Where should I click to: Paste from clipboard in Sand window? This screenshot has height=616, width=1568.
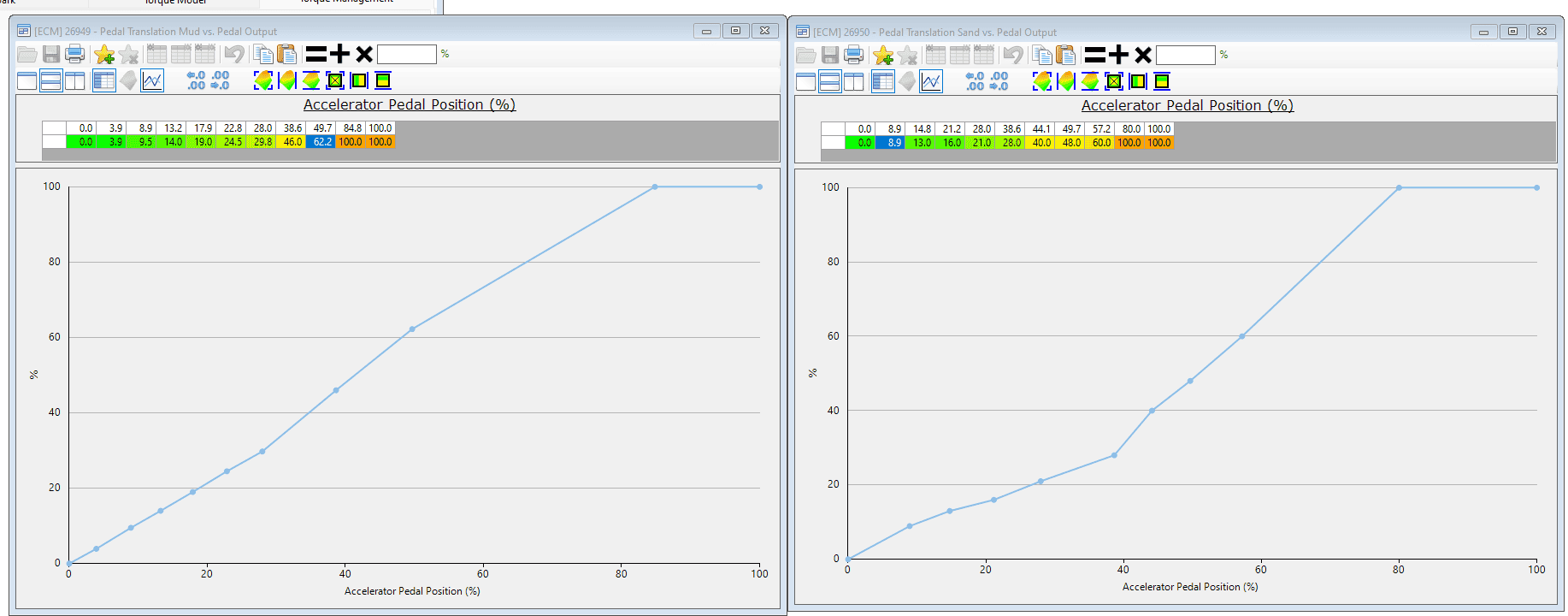click(x=1065, y=56)
